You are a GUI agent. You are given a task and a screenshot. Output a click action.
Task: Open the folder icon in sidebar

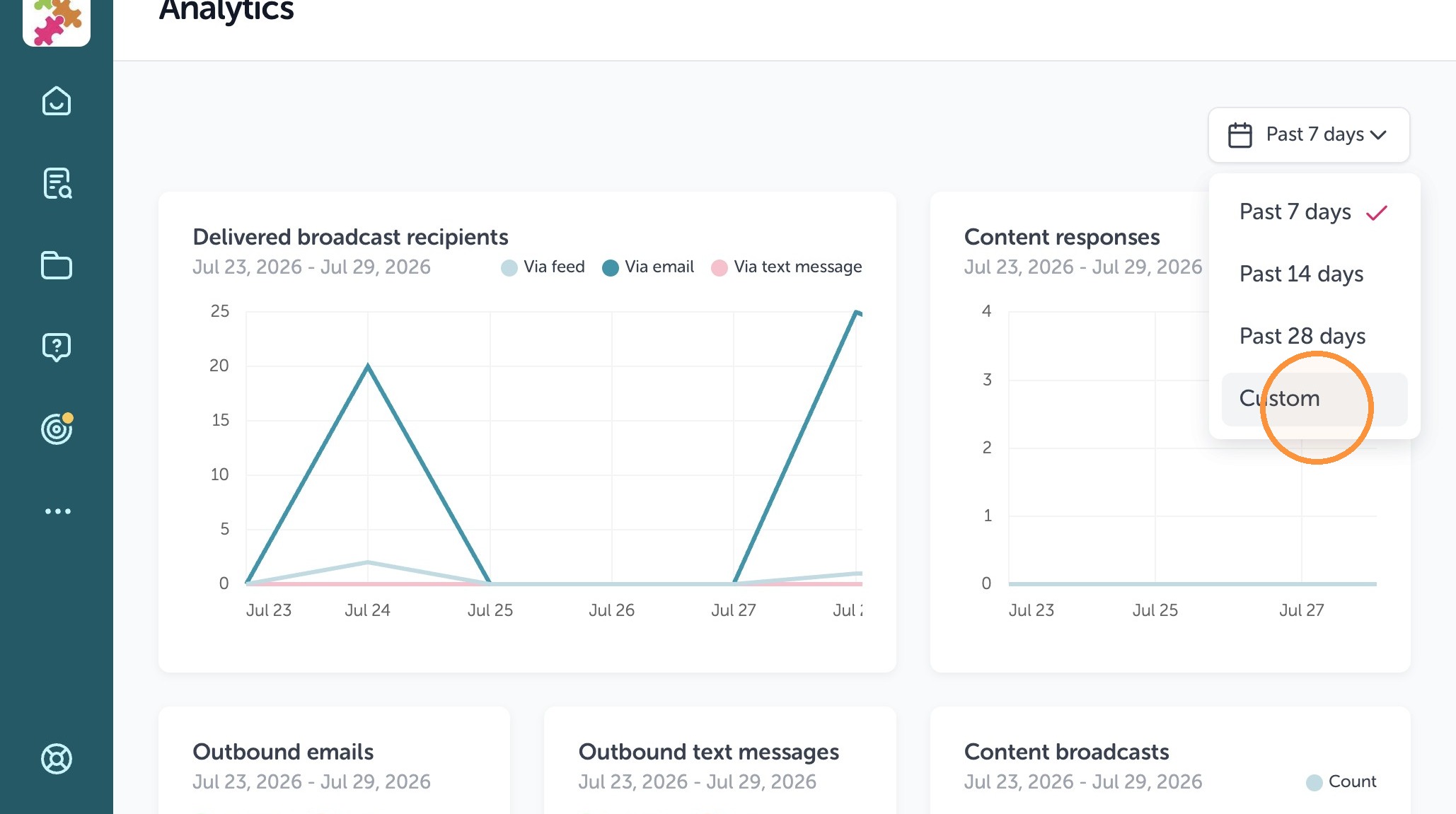[57, 265]
